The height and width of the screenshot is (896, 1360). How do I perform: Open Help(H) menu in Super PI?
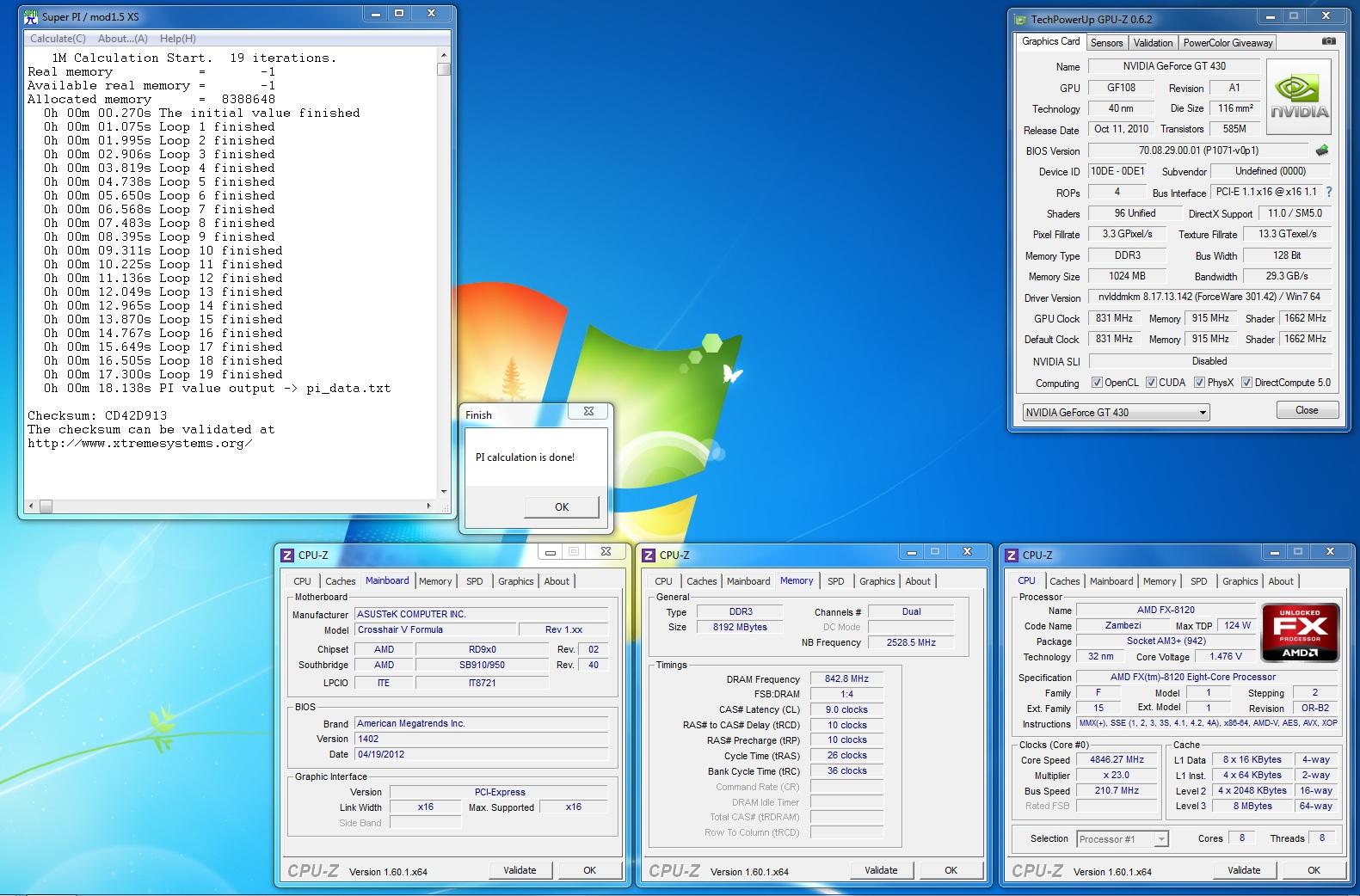(x=178, y=39)
